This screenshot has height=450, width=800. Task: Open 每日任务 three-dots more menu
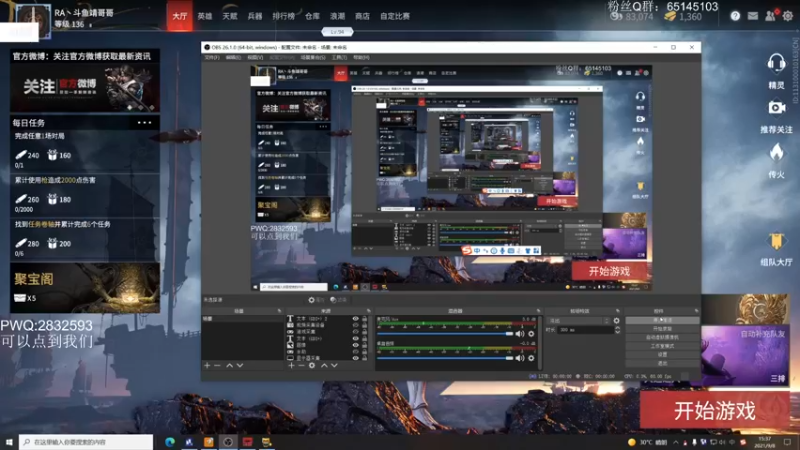click(x=144, y=122)
